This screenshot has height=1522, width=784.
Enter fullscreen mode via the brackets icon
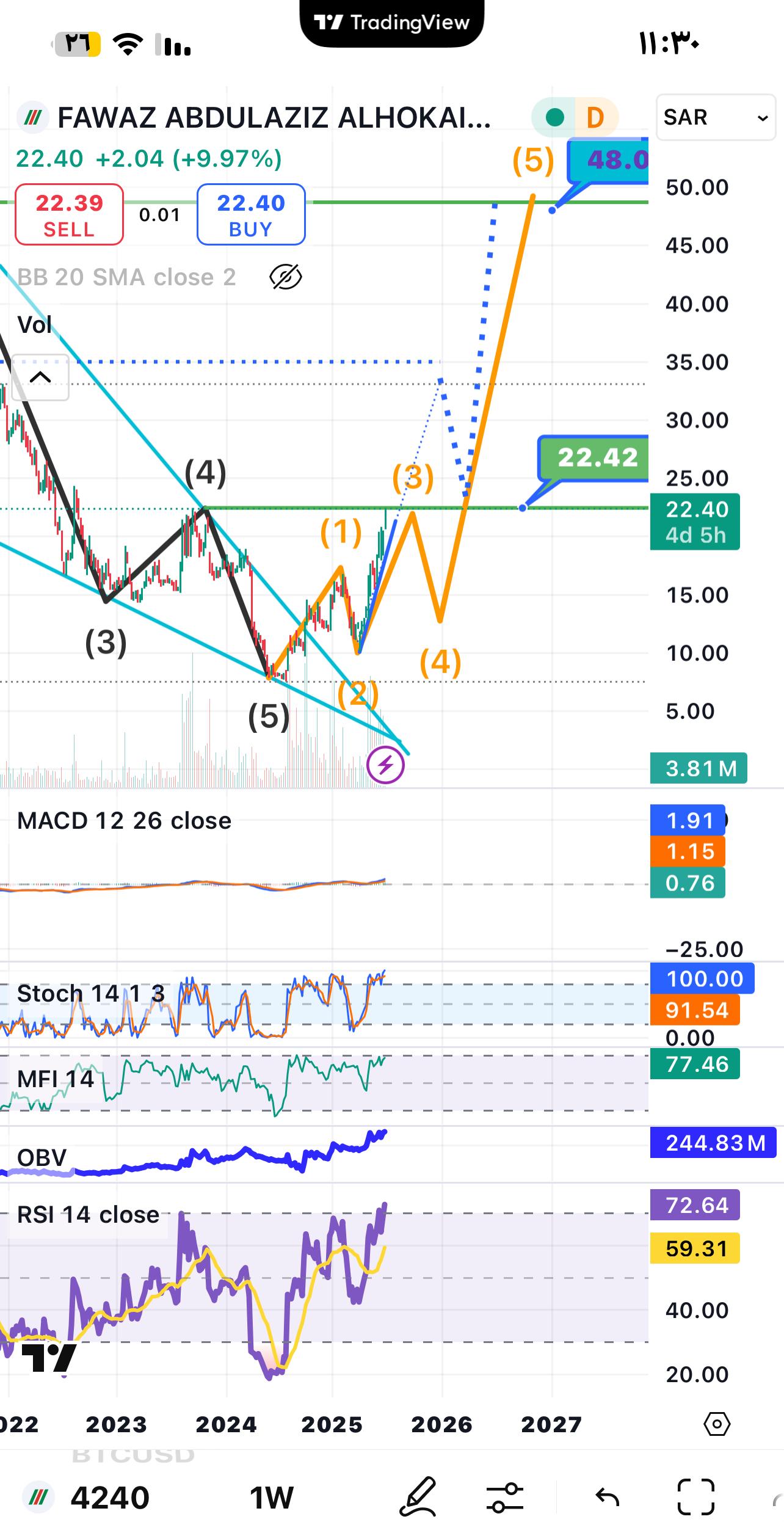coord(696,1497)
